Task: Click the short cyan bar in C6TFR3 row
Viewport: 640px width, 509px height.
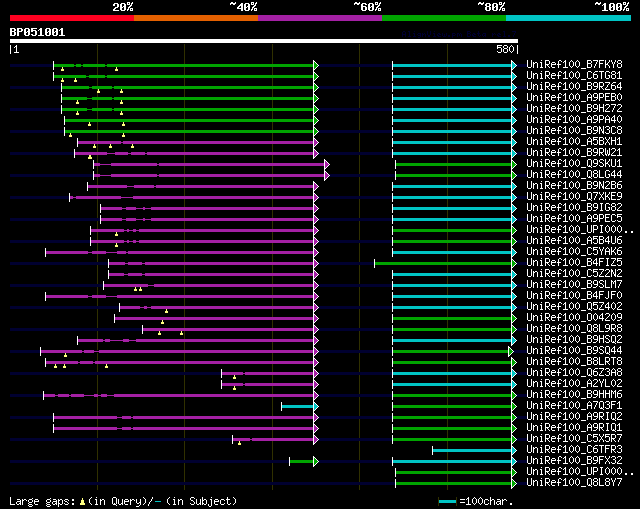Action: click(475, 451)
